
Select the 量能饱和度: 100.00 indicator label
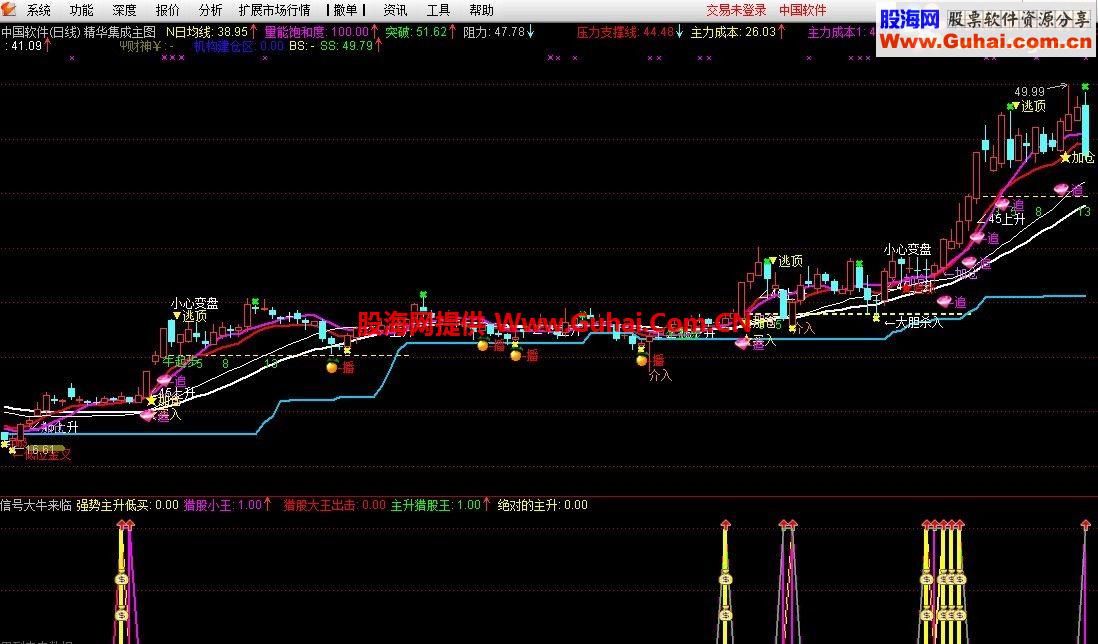[x=316, y=32]
